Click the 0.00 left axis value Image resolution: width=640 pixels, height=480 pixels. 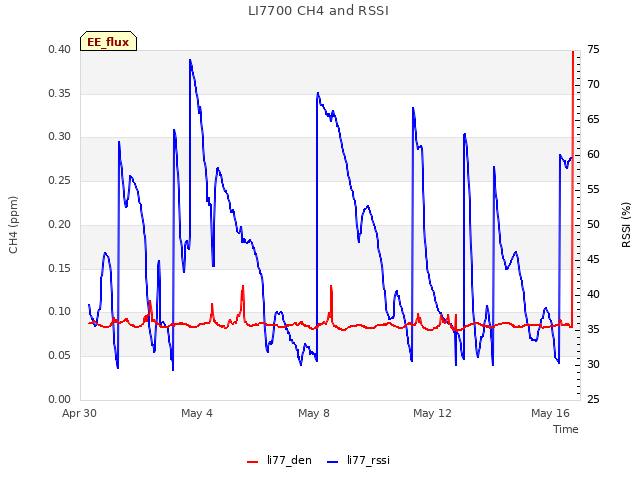tap(60, 399)
